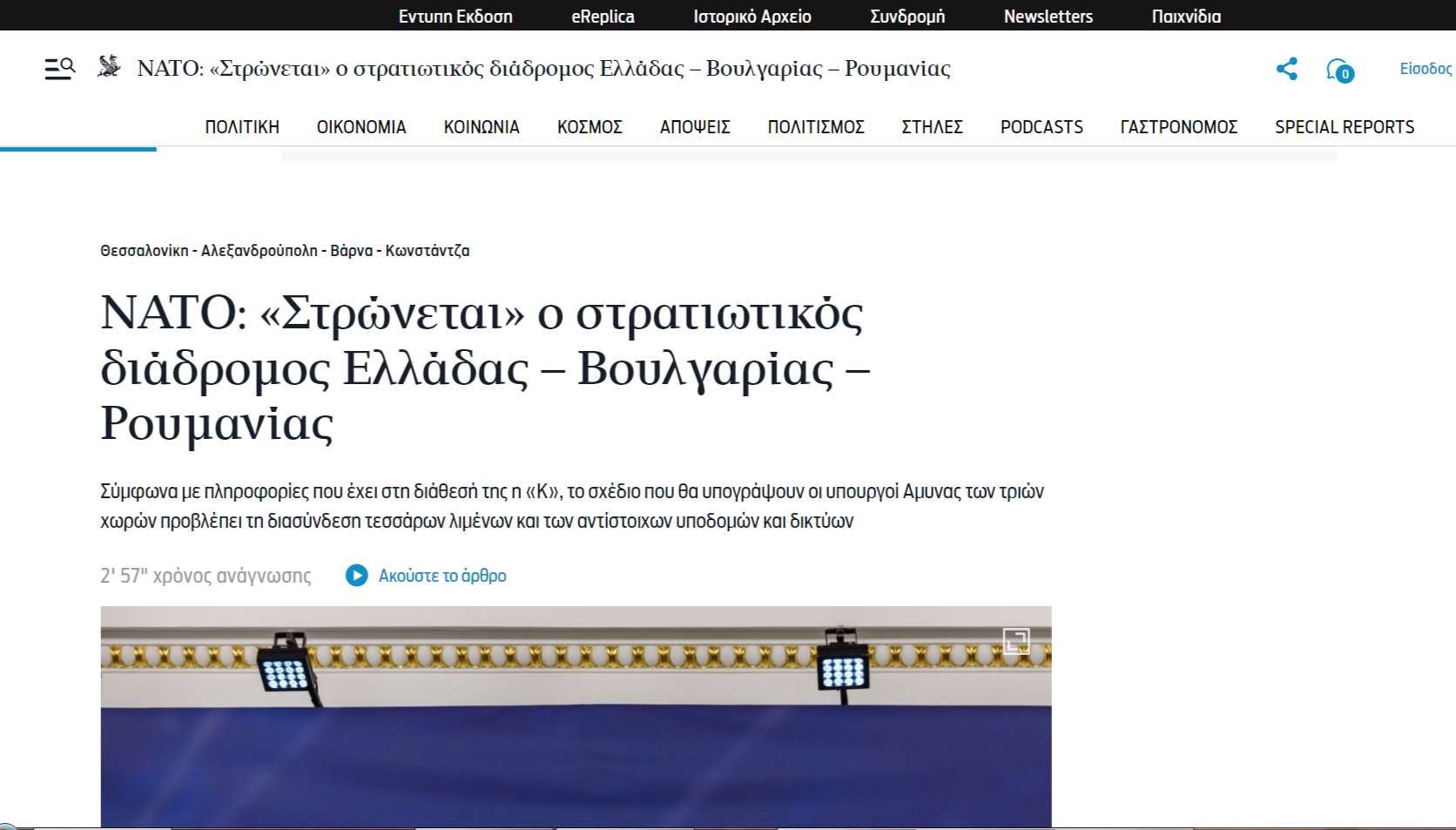Select the ΓΑΣΤΡΟΝΟΜΟΣ menu item
Viewport: 1456px width, 830px height.
[1179, 127]
